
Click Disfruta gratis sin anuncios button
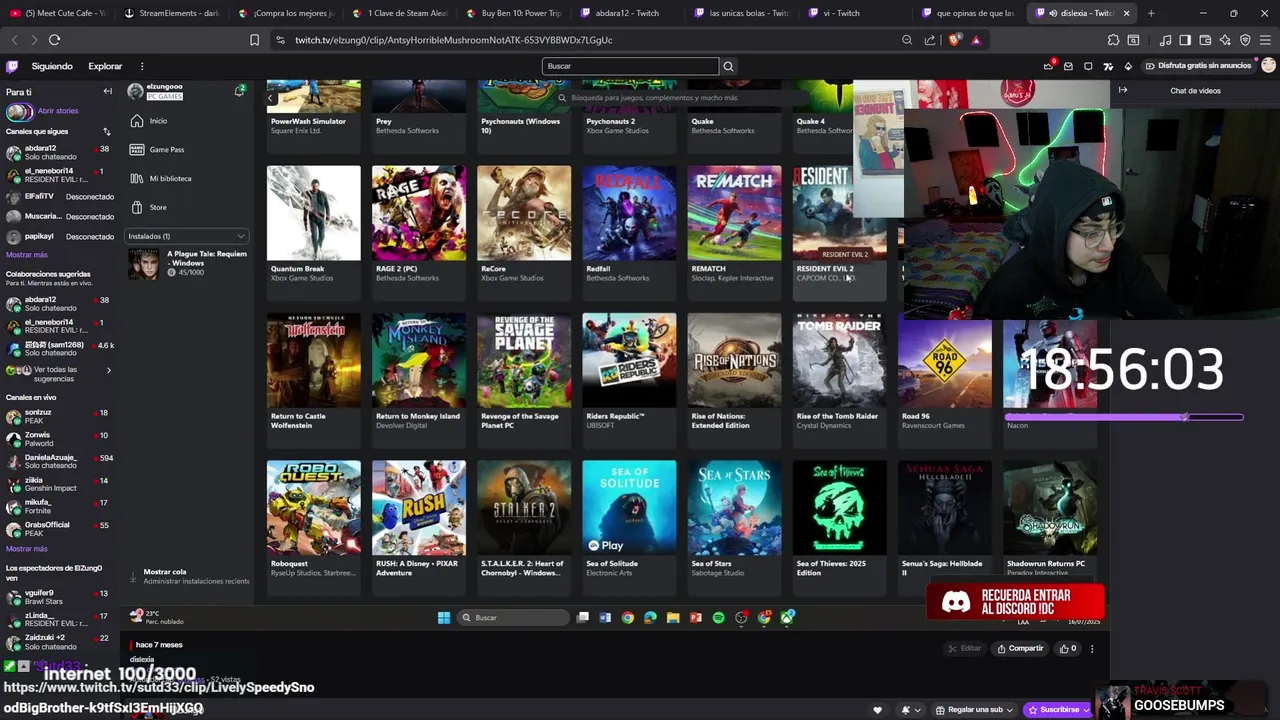1198,66
